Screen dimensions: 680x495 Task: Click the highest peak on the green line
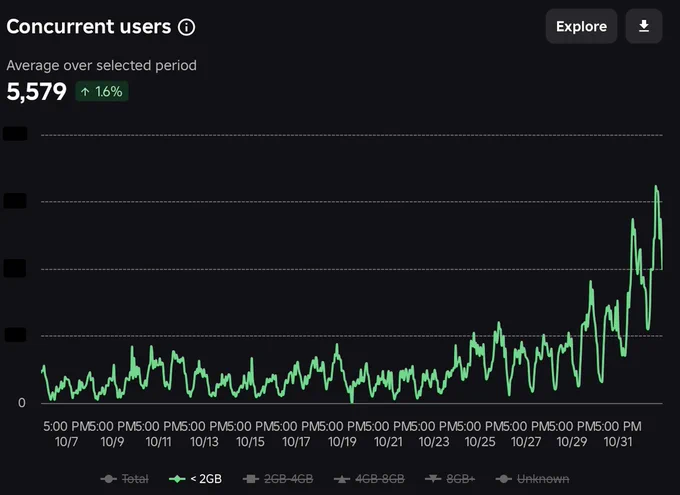656,187
